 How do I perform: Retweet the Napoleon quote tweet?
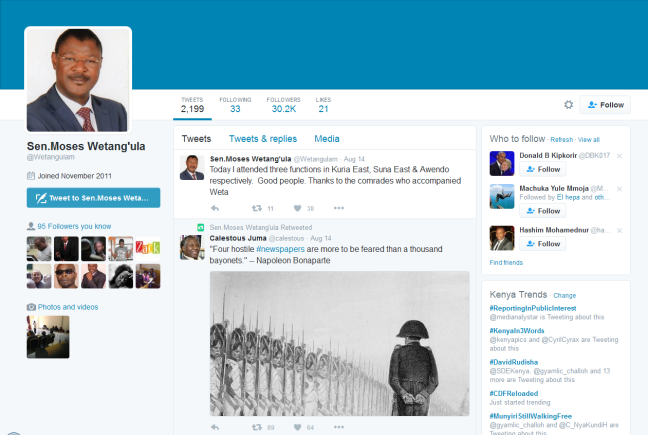click(257, 427)
